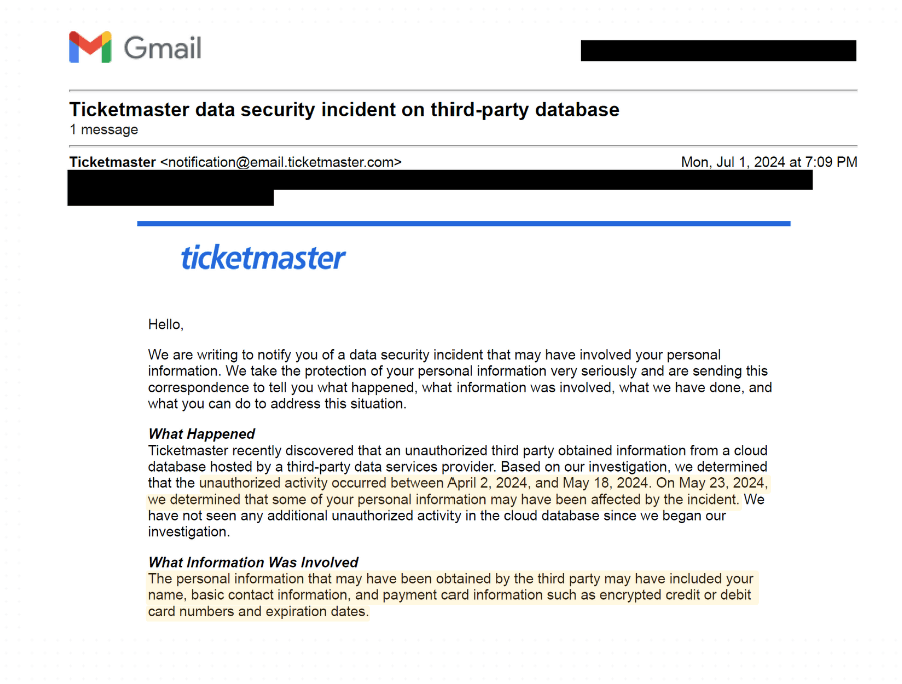
Task: Click highlighted "card numbers and expiration dates" line
Action: click(257, 612)
